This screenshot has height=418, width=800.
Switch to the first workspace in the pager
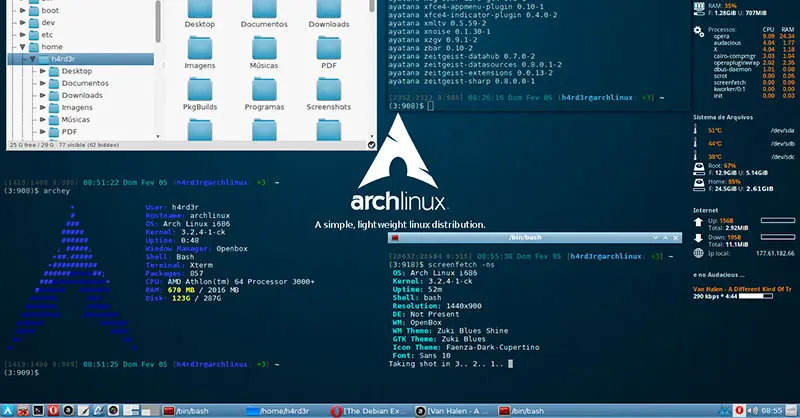[x=131, y=410]
